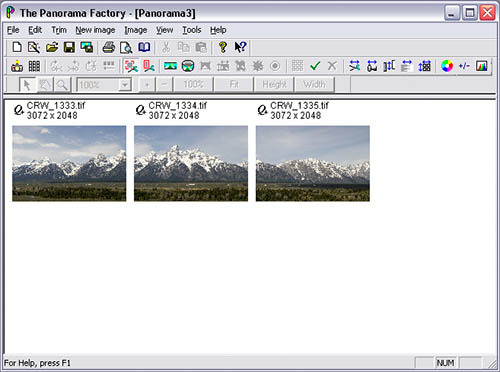The width and height of the screenshot is (500, 372).
Task: Click the color wheel icon
Action: point(447,66)
